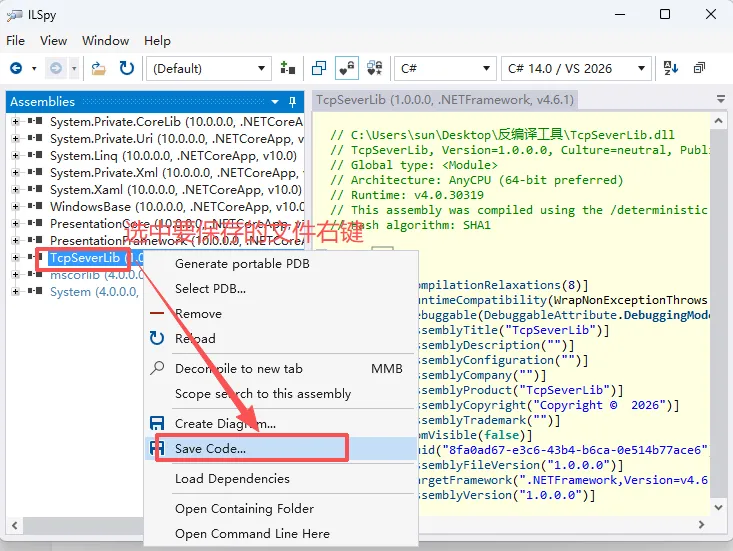Expand the System.Xaml node
Screen dimensions: 733x551
click(15, 190)
